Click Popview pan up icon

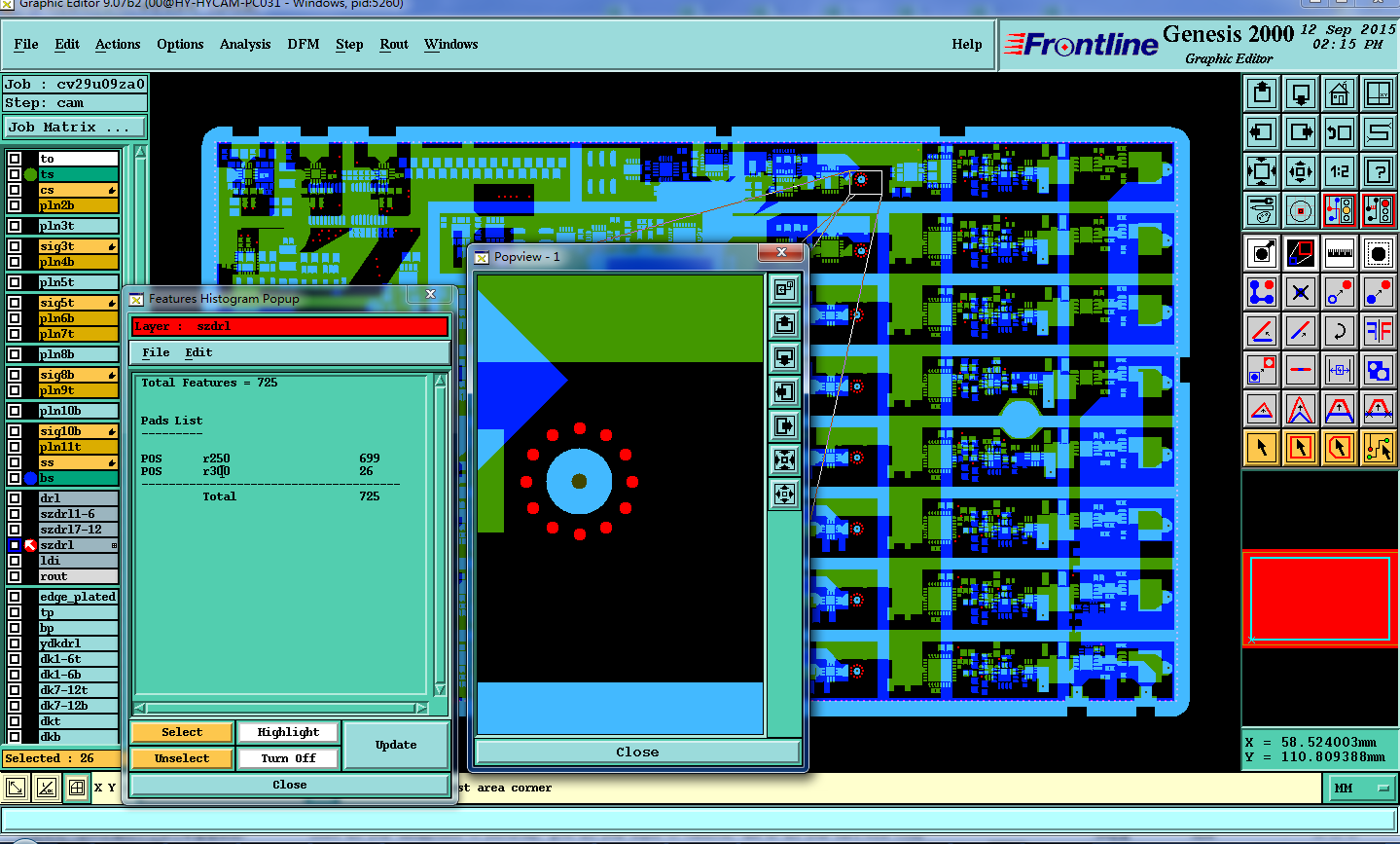pos(784,323)
